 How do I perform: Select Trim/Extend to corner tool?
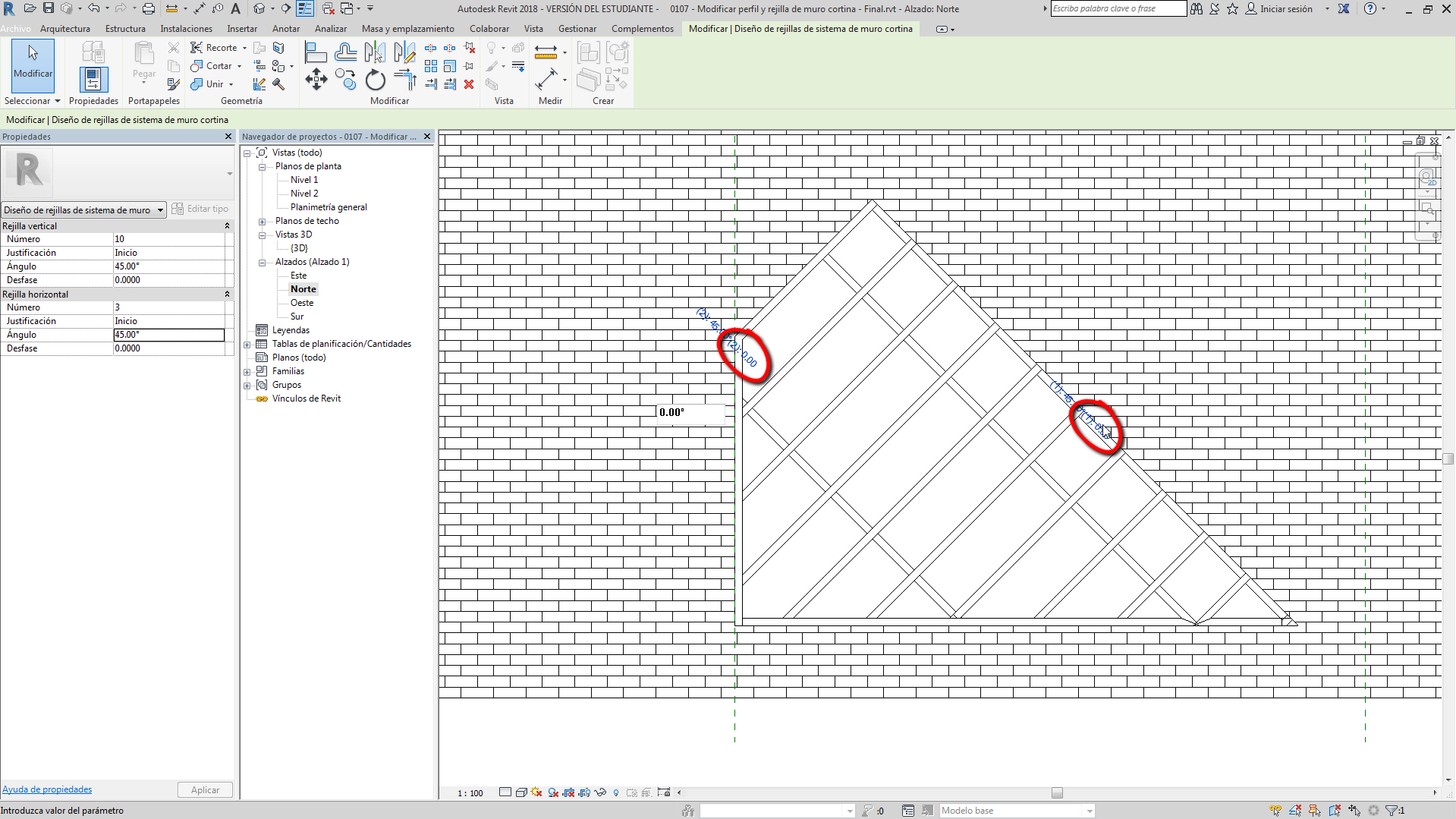click(404, 79)
